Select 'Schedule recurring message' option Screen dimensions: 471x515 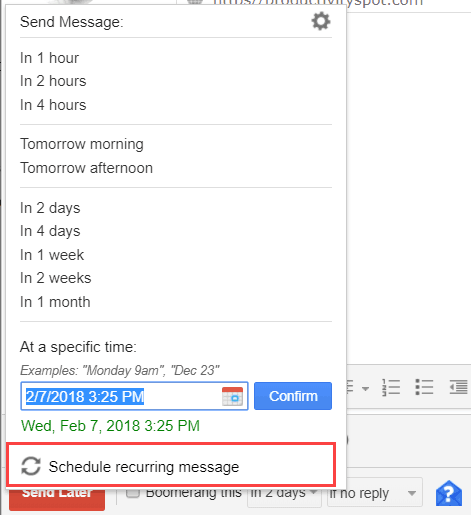[x=171, y=465]
